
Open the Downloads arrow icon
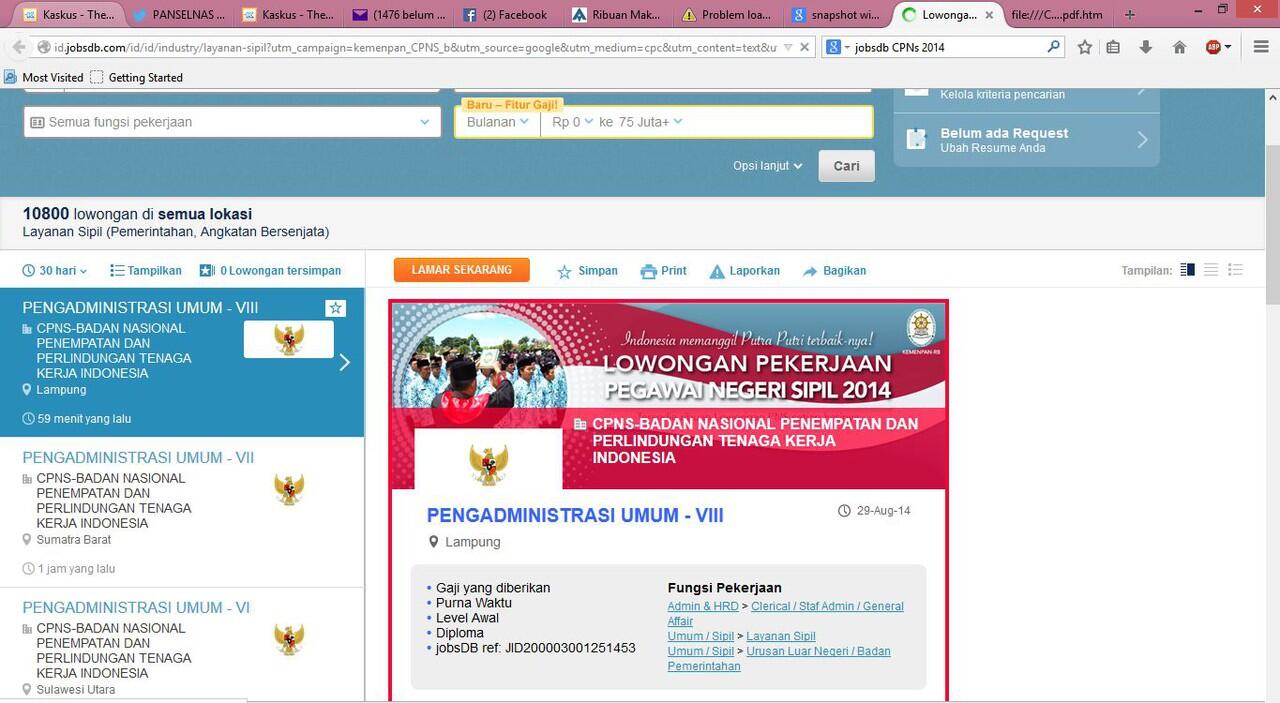click(x=1146, y=47)
